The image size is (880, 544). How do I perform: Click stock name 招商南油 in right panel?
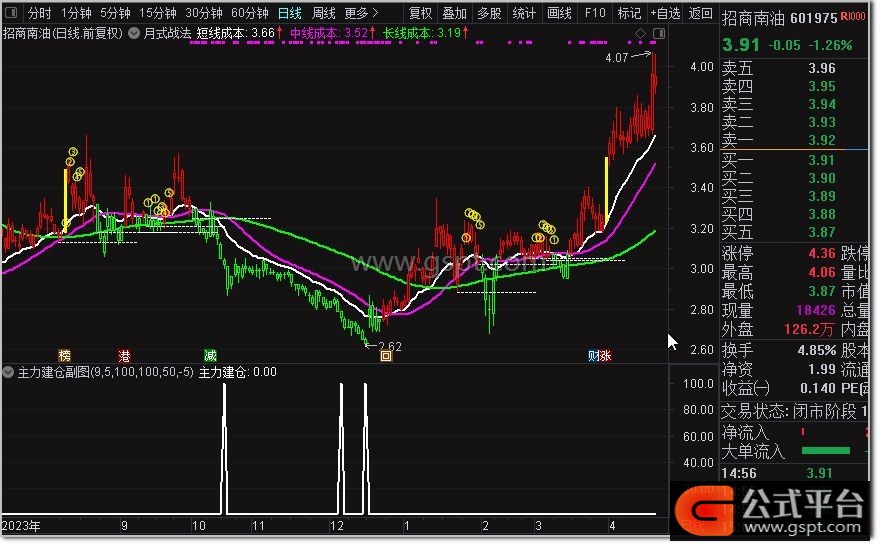753,18
